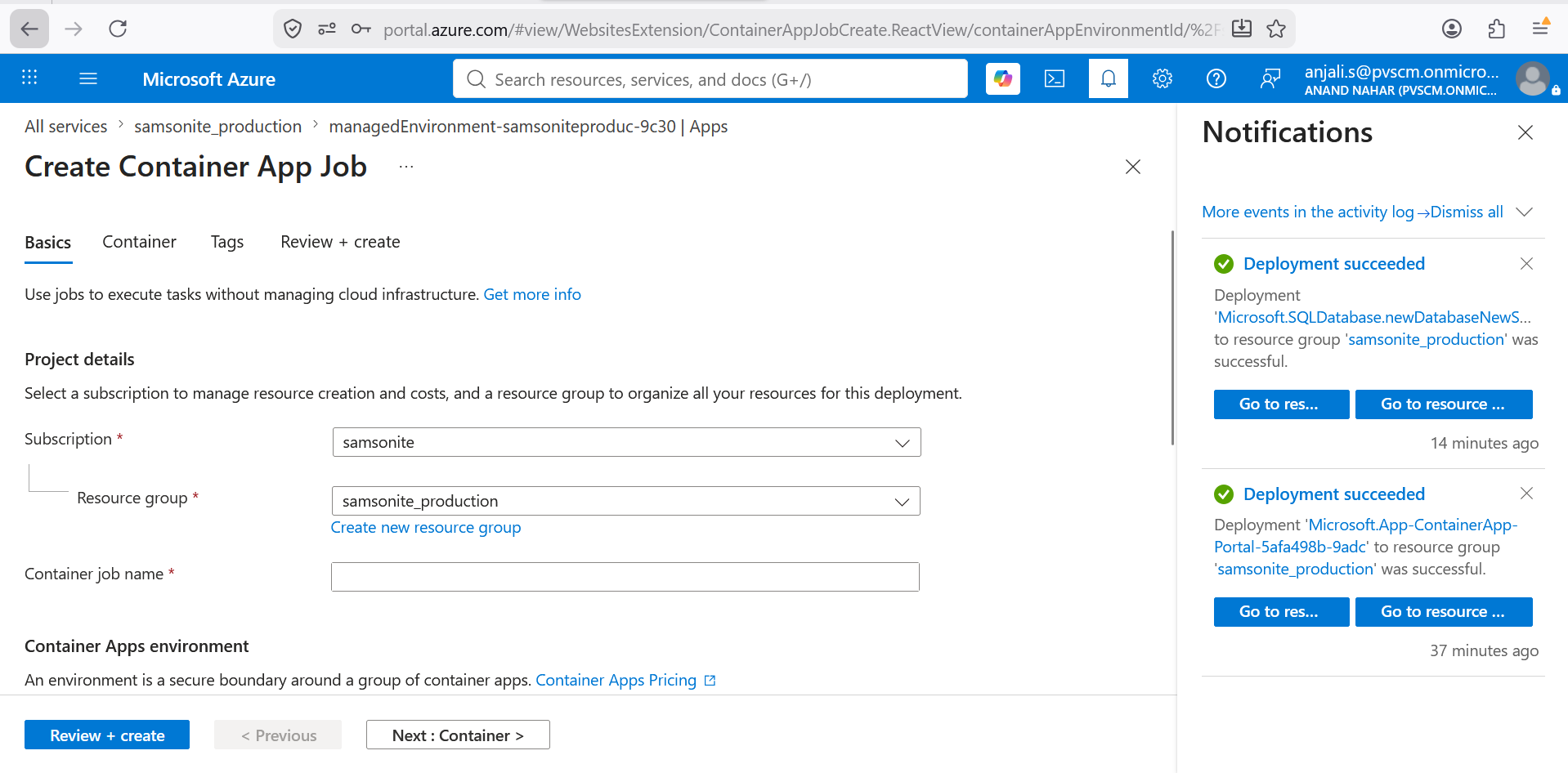Click the Previous button

tap(278, 735)
